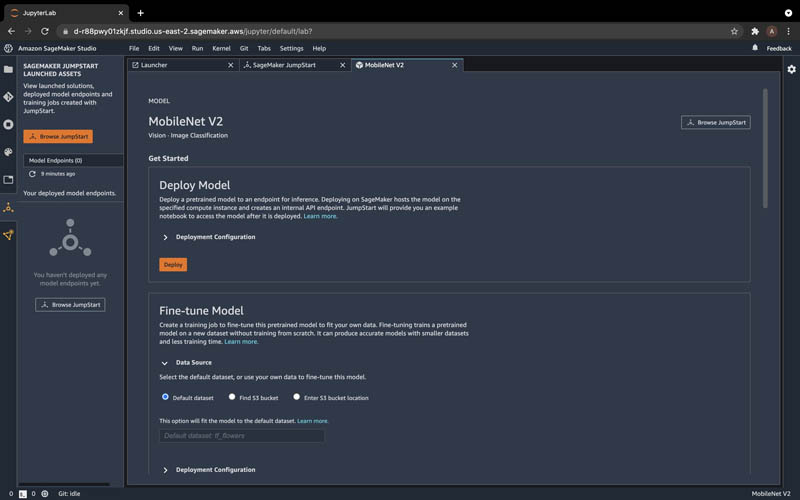Viewport: 800px width, 500px height.
Task: Open the Settings menu
Action: (x=291, y=48)
